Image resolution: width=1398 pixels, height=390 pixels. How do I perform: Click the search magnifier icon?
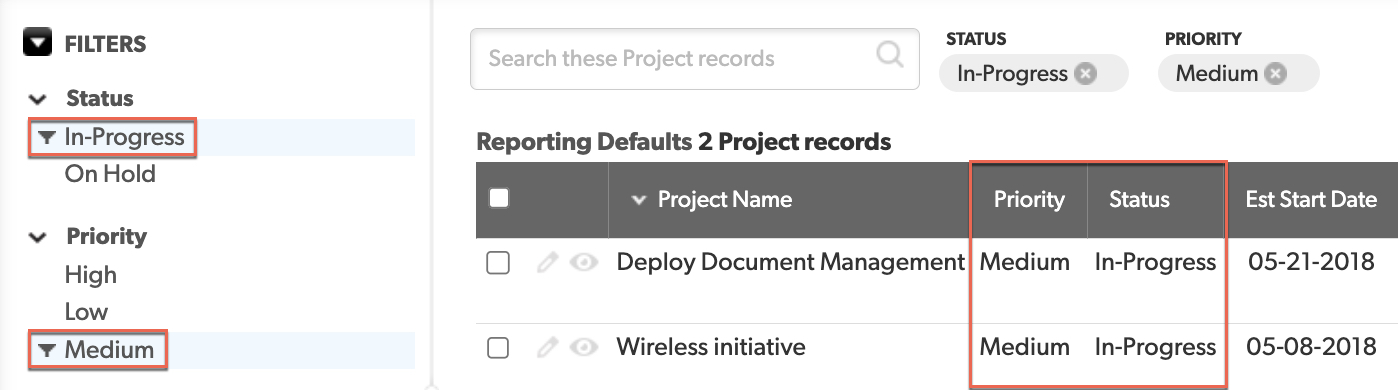click(x=889, y=54)
